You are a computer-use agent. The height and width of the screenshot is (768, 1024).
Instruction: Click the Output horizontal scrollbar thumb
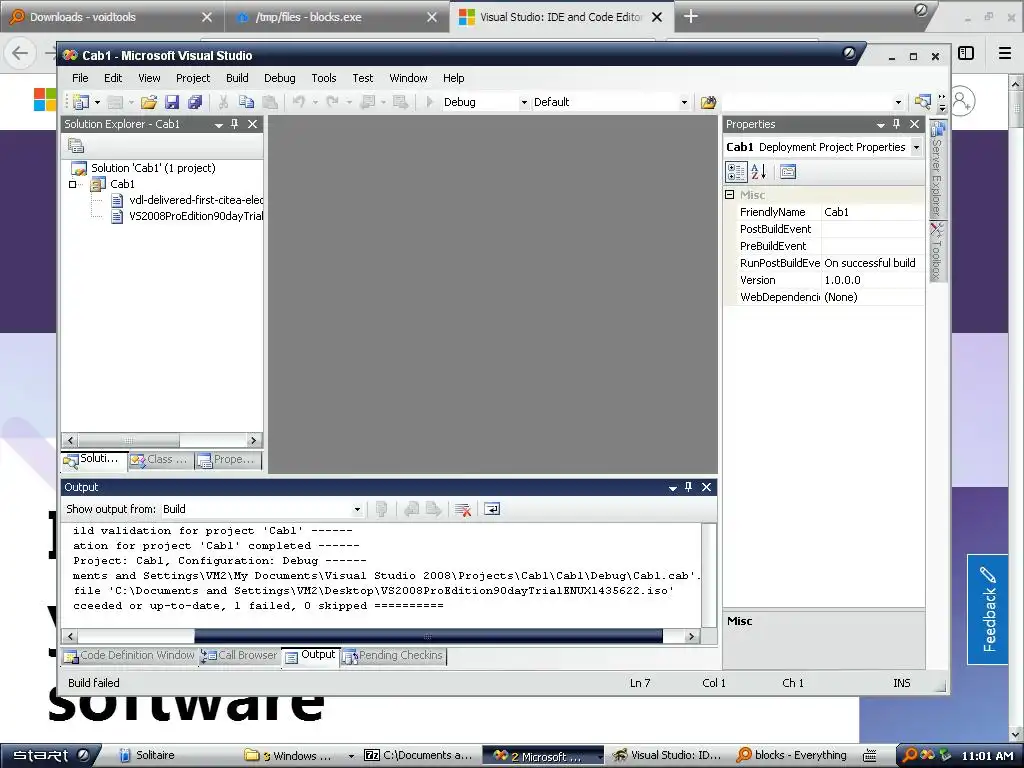tap(428, 636)
